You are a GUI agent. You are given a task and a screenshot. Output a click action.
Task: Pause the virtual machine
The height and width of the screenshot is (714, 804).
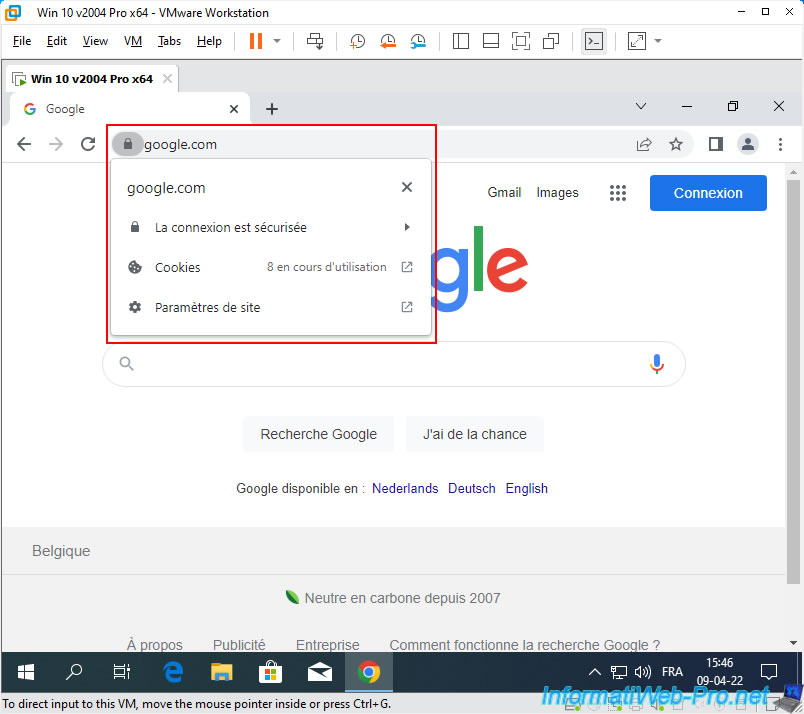tap(256, 41)
